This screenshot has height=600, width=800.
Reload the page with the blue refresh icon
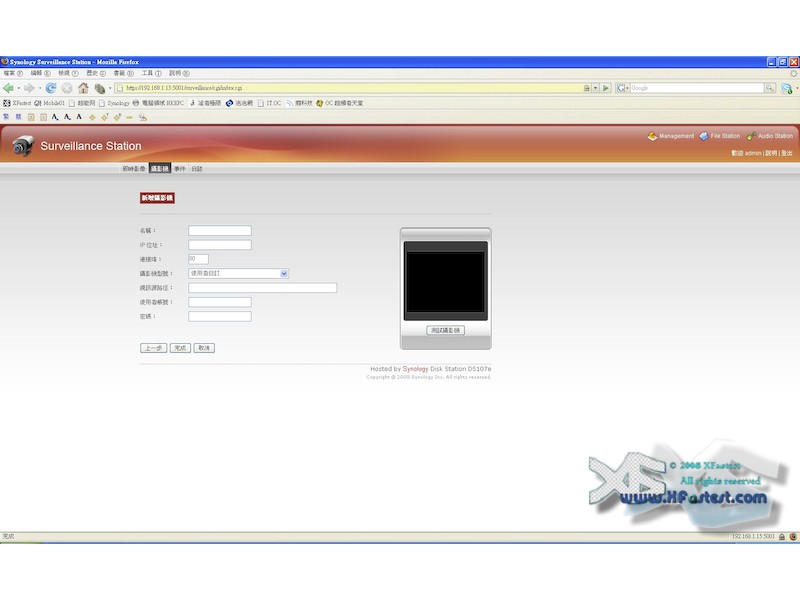tap(51, 88)
